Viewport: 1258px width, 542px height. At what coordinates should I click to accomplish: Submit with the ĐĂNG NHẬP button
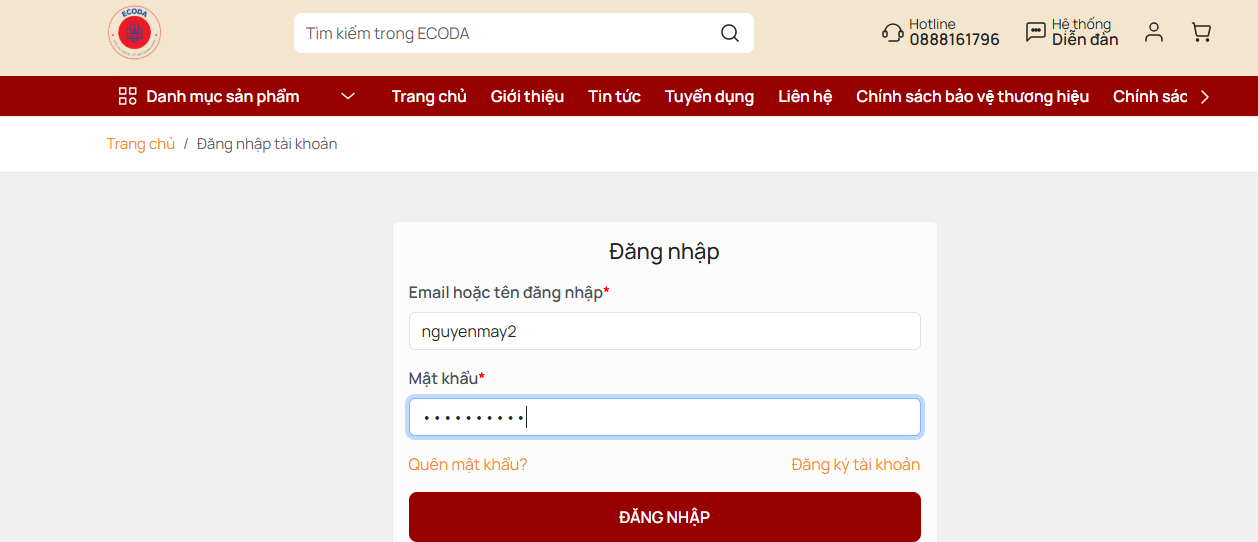[x=664, y=517]
